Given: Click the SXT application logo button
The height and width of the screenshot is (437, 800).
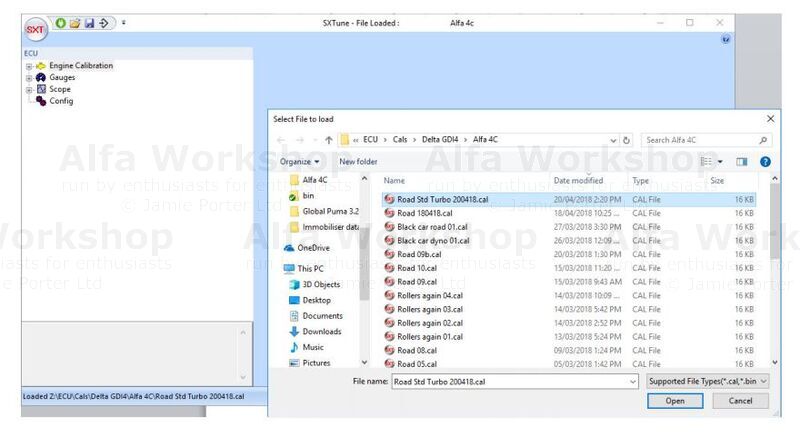Looking at the screenshot, I should point(35,26).
